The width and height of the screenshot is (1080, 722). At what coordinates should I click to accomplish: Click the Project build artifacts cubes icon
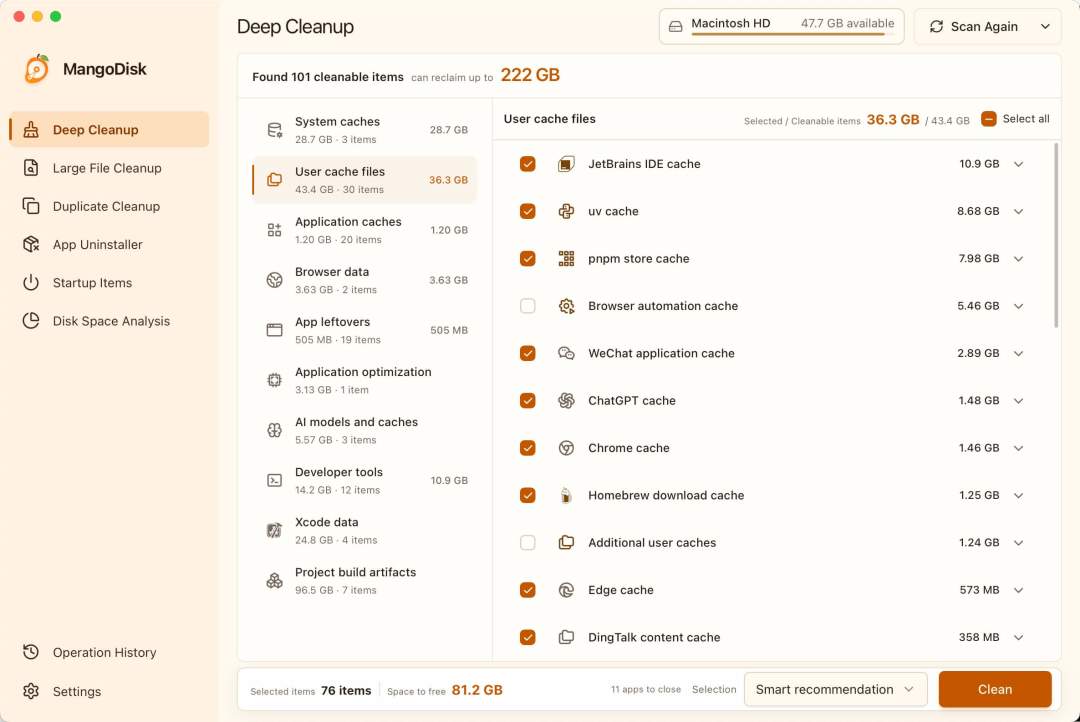point(274,581)
